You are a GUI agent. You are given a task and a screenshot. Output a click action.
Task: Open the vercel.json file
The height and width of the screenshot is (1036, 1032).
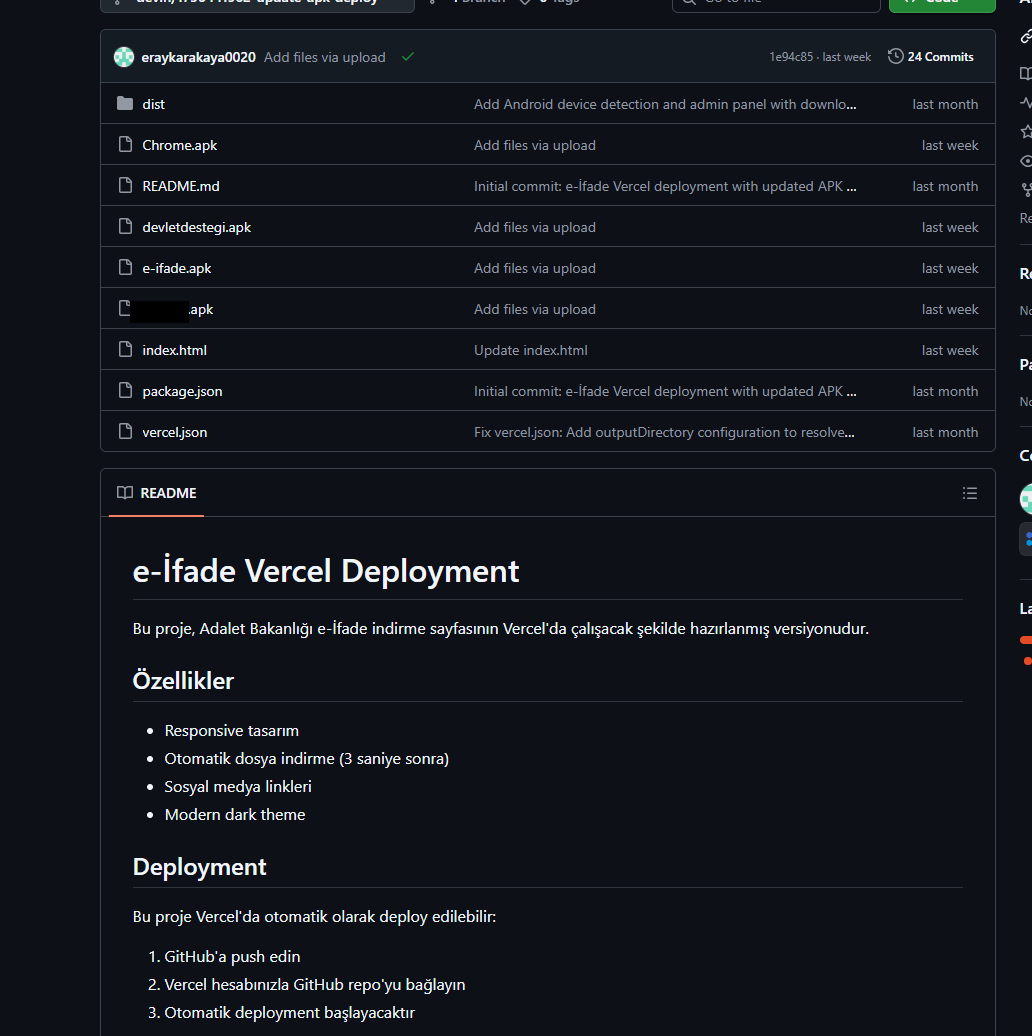pyautogui.click(x=174, y=431)
